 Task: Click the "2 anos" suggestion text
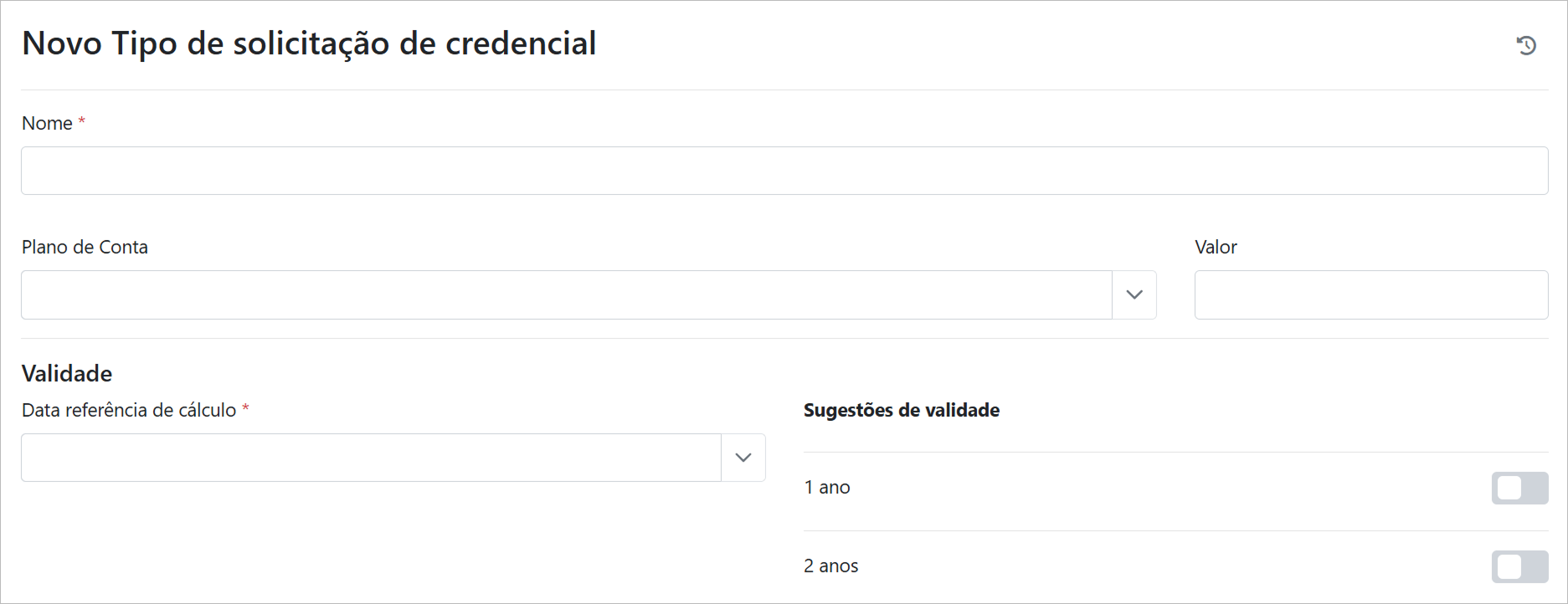tap(831, 566)
